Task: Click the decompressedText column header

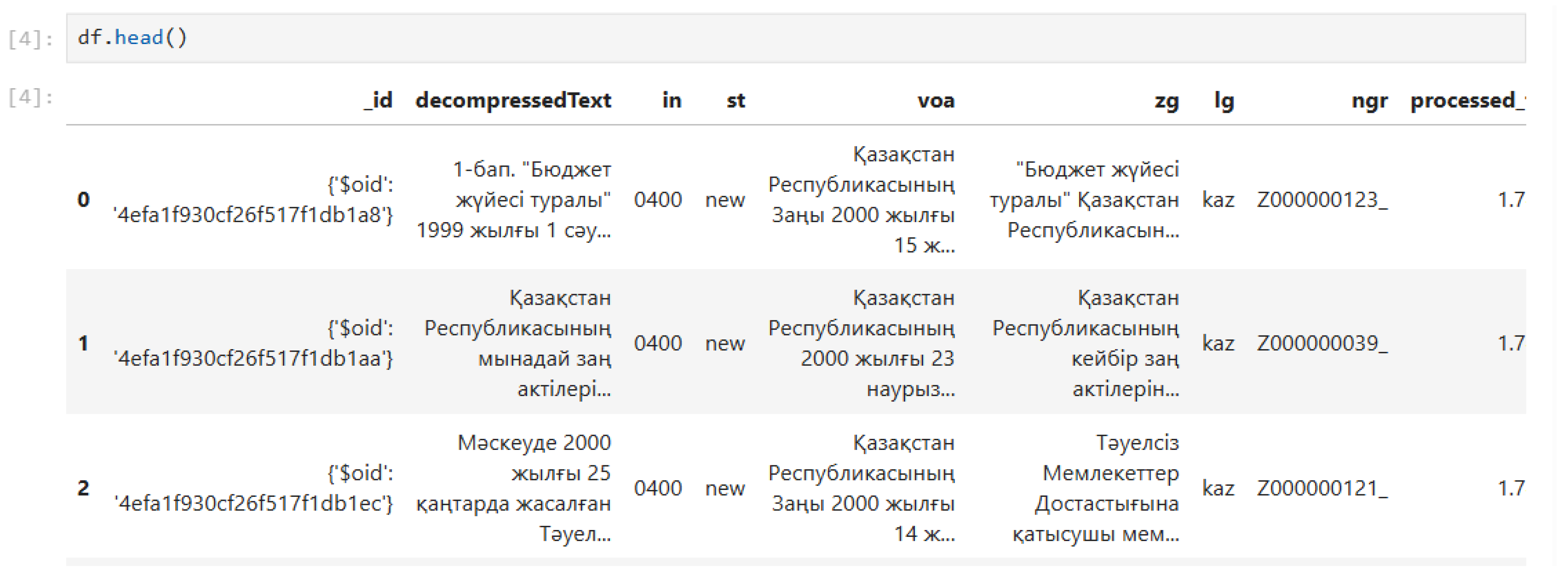Action: tap(513, 100)
